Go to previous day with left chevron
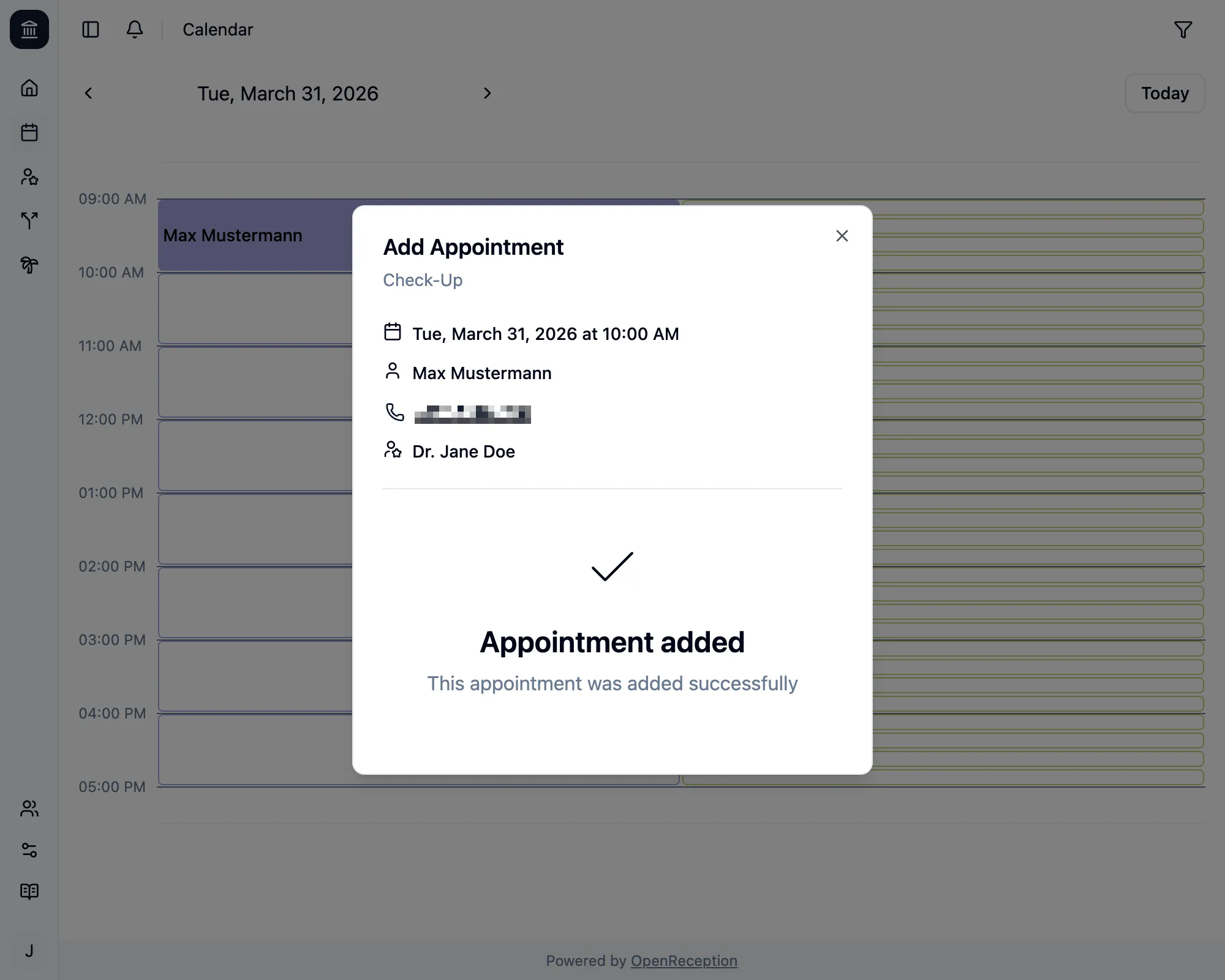This screenshot has width=1225, height=980. pyautogui.click(x=88, y=93)
